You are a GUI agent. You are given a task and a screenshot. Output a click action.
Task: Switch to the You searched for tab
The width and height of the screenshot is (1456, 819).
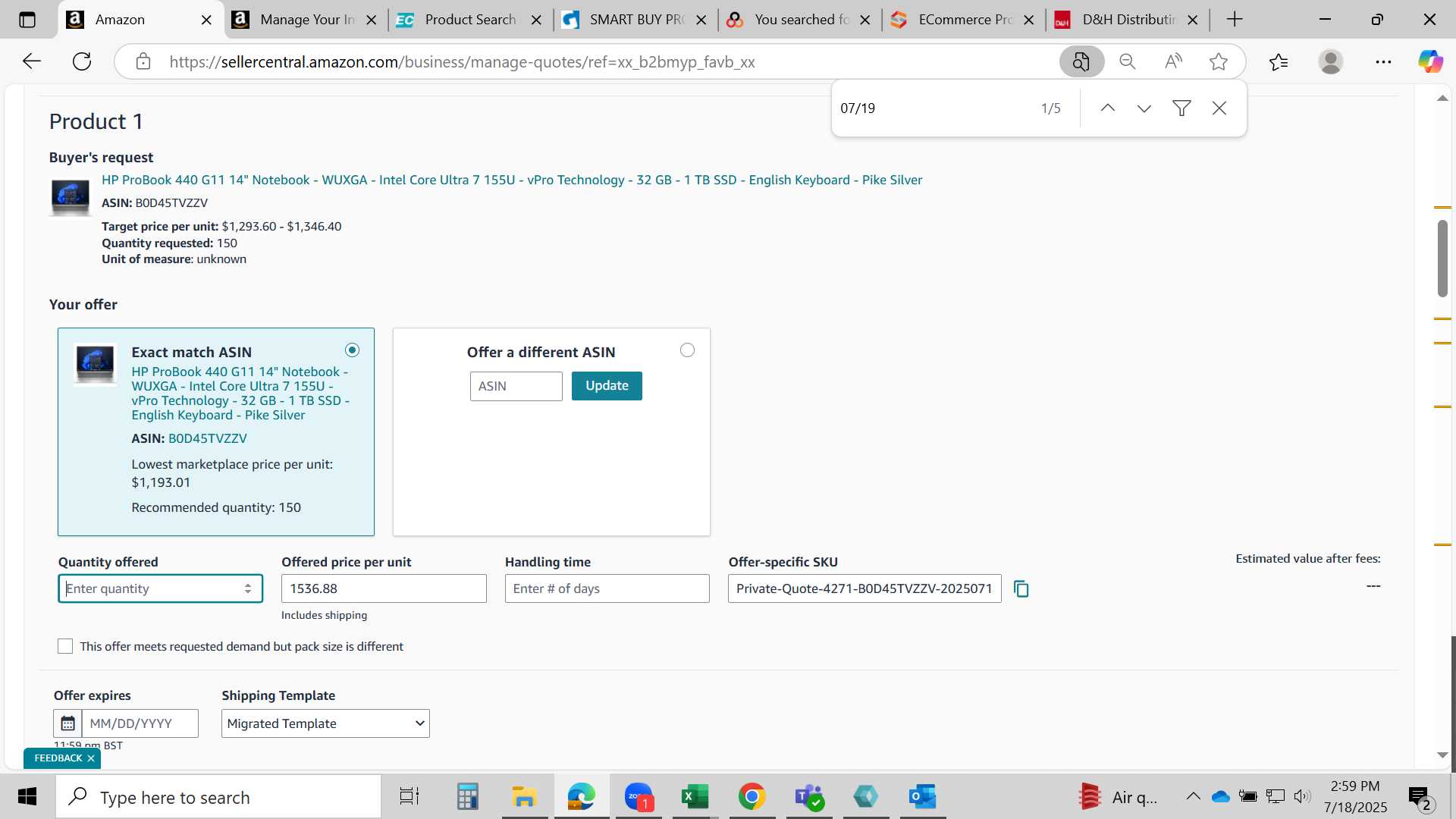[x=799, y=20]
